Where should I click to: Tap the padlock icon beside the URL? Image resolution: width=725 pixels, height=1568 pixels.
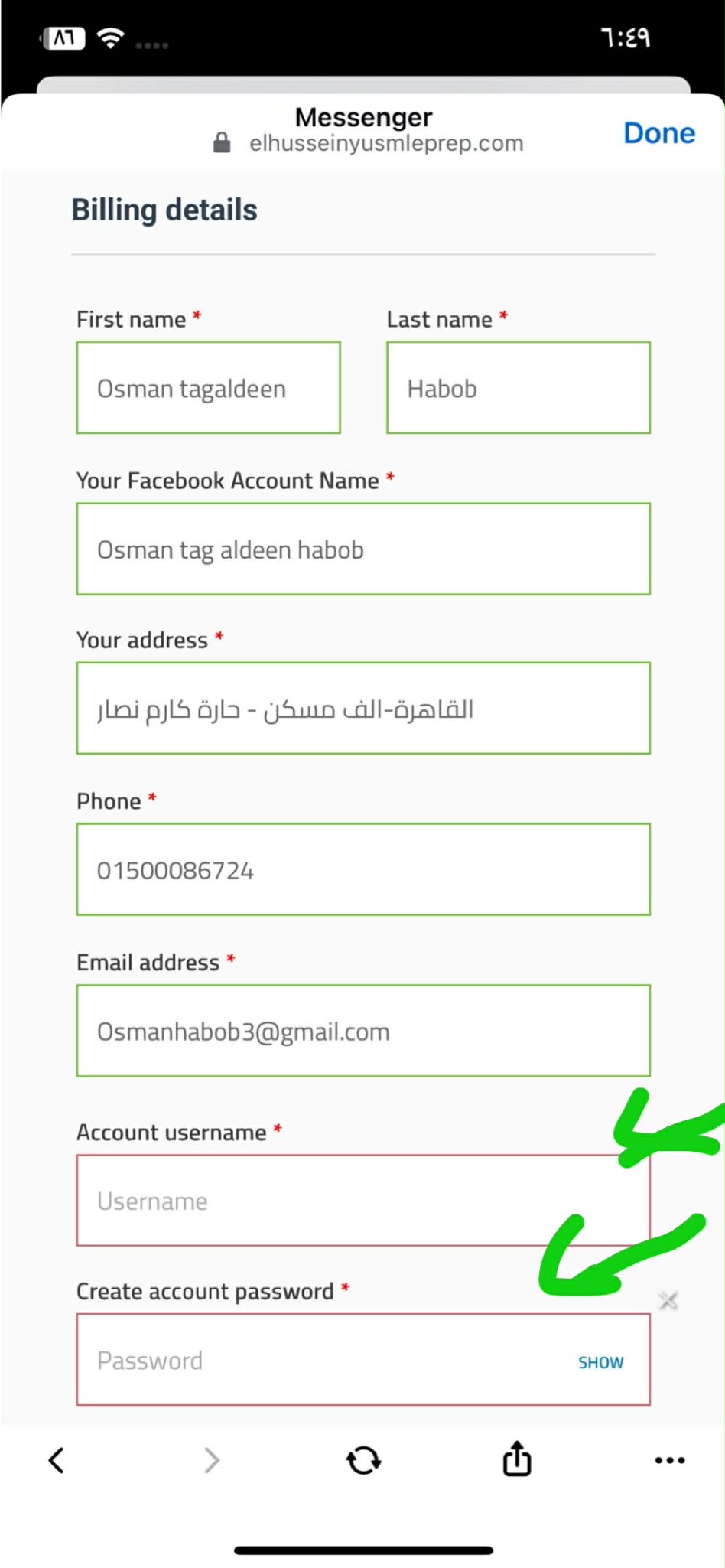coord(222,143)
